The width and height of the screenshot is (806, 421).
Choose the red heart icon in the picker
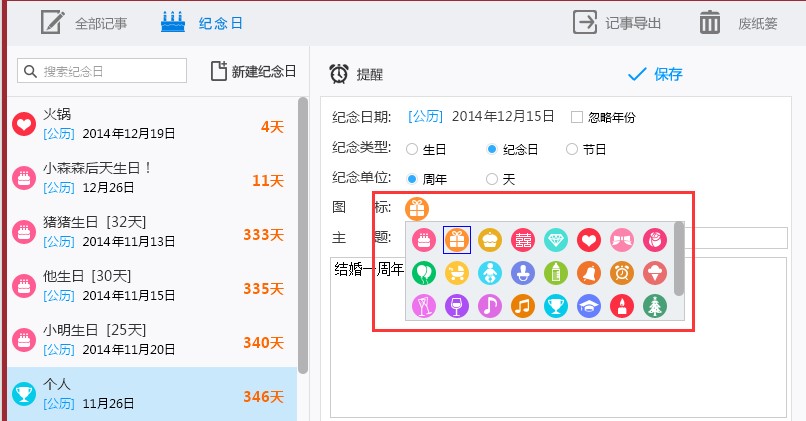[589, 240]
